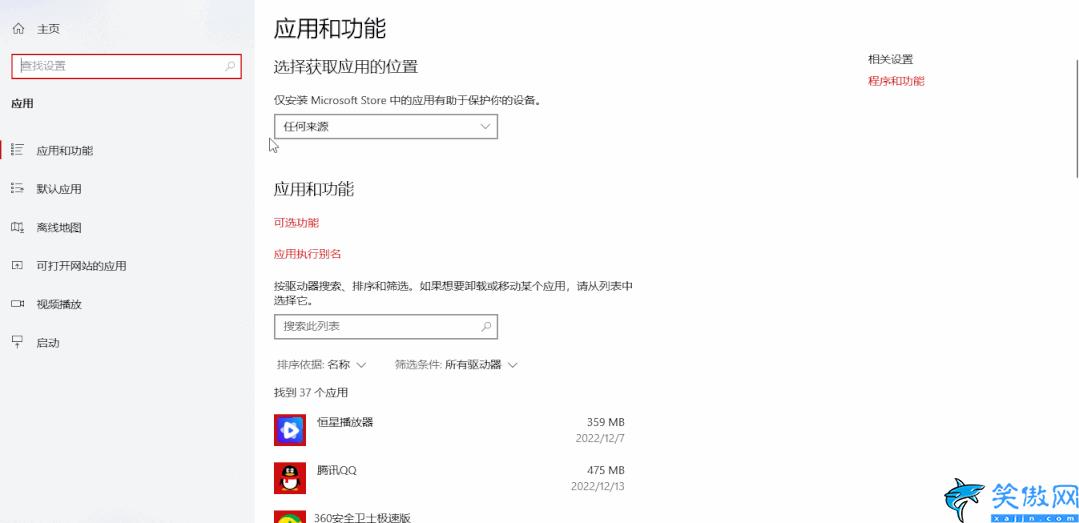The image size is (1079, 523).
Task: Open the 程序和功能 related settings link
Action: tap(896, 81)
